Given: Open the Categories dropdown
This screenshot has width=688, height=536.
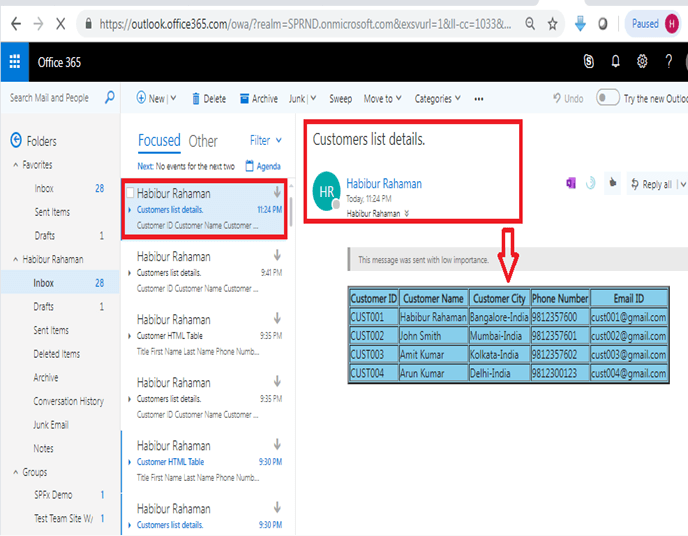Looking at the screenshot, I should pos(437,99).
